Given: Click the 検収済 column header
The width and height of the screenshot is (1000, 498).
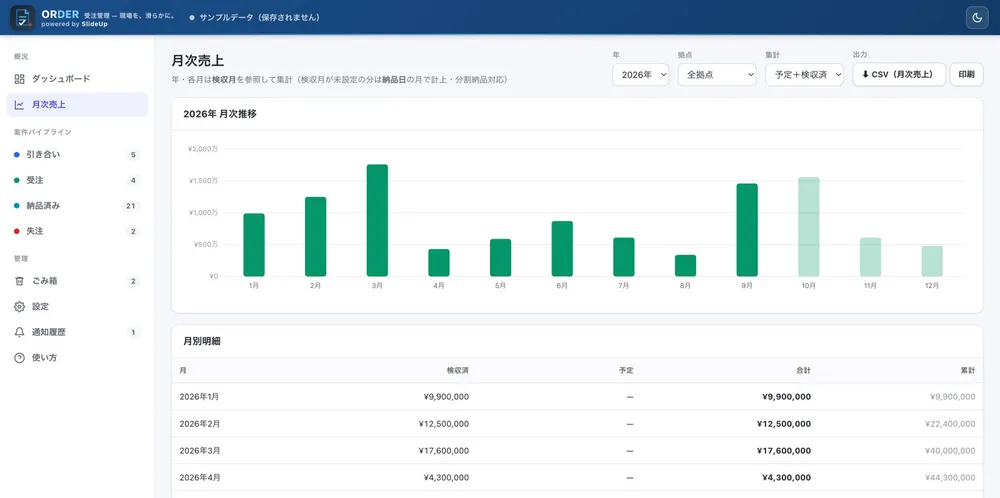Looking at the screenshot, I should [457, 370].
